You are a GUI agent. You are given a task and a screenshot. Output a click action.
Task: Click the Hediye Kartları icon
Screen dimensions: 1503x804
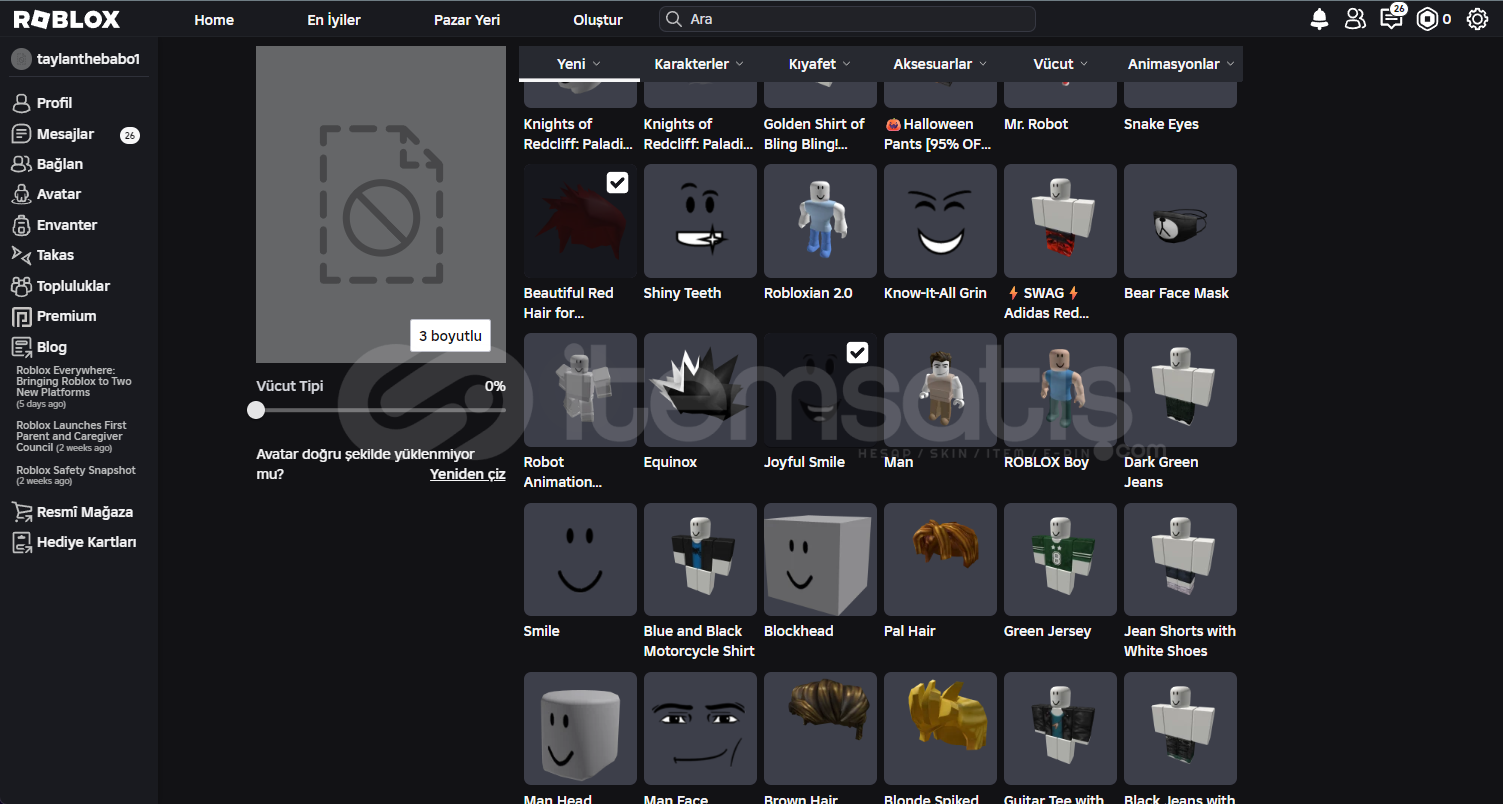click(x=21, y=542)
